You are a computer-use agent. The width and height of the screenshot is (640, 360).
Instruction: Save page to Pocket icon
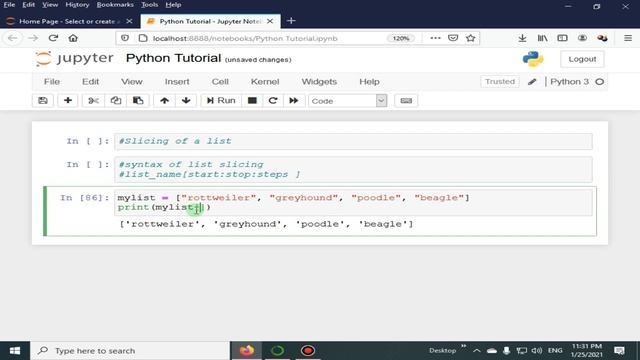(x=453, y=38)
